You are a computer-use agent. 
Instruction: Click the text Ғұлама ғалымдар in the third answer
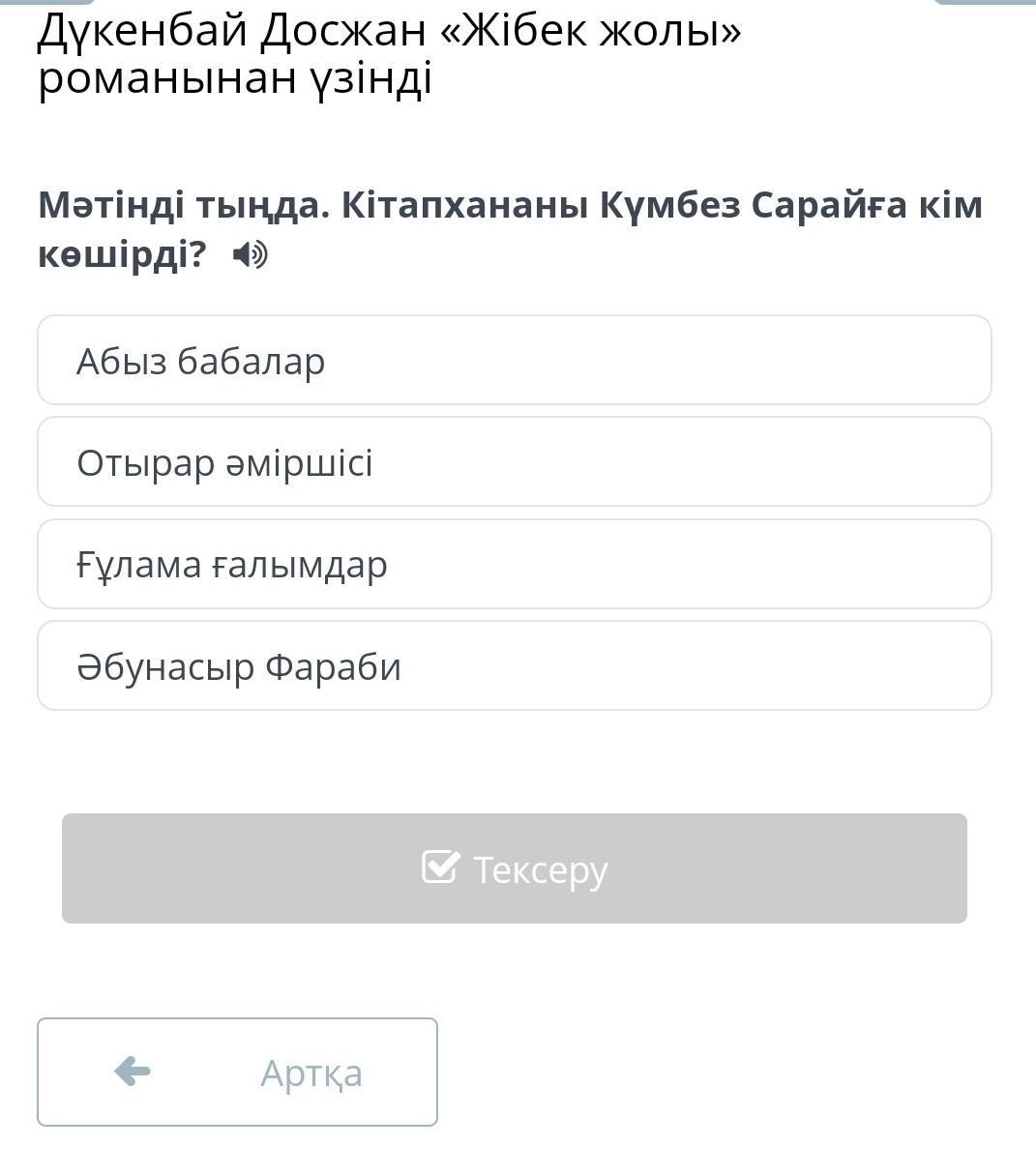[x=231, y=565]
